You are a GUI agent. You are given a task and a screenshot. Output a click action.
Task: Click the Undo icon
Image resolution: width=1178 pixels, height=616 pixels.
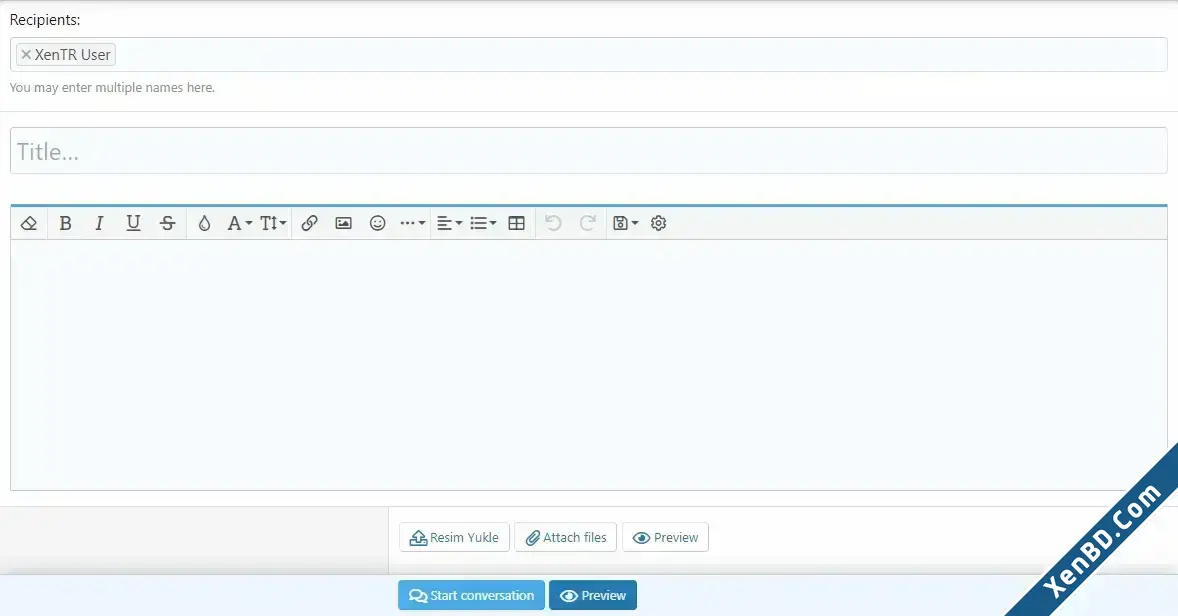[x=553, y=223]
